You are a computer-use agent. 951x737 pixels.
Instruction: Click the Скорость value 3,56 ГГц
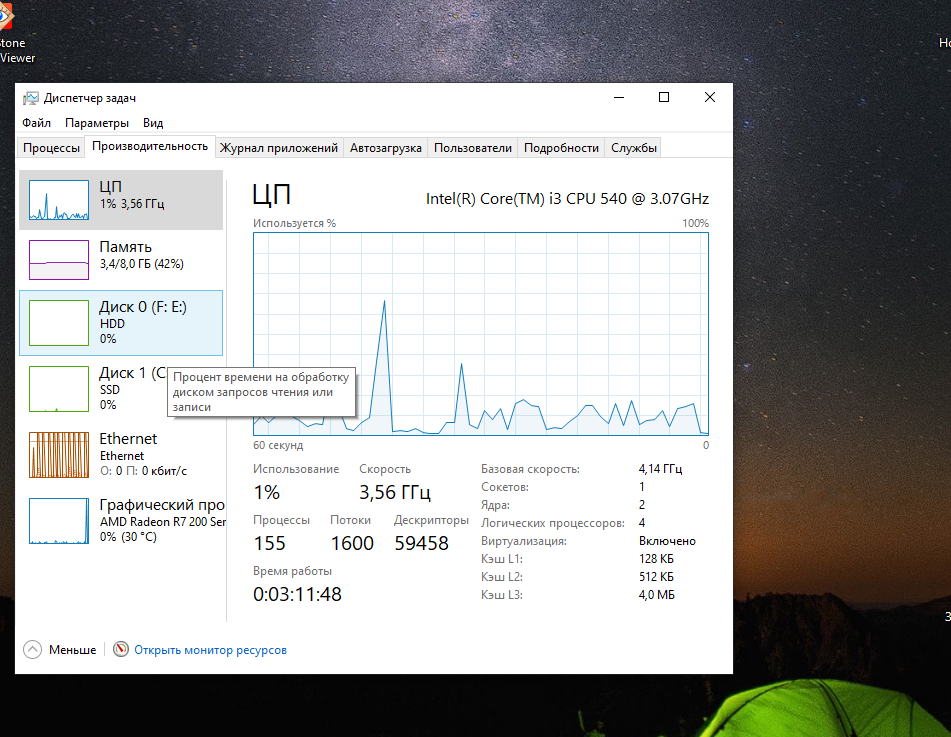395,492
